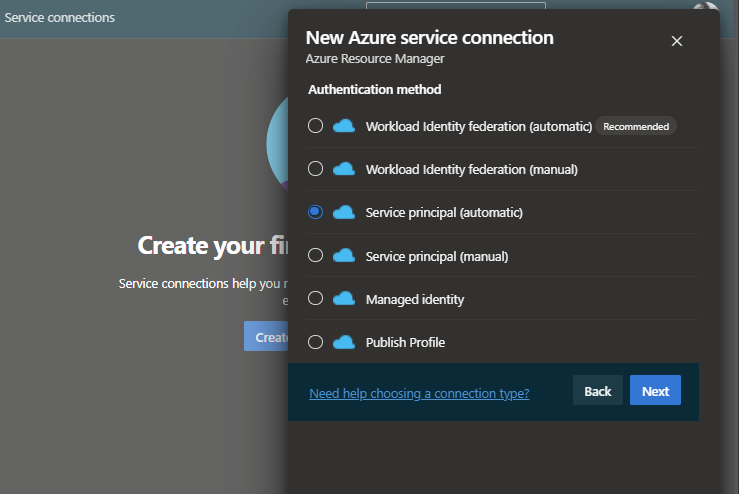This screenshot has height=494, width=739.
Task: Click cloud icon next to Publish Profile
Action: coord(344,342)
